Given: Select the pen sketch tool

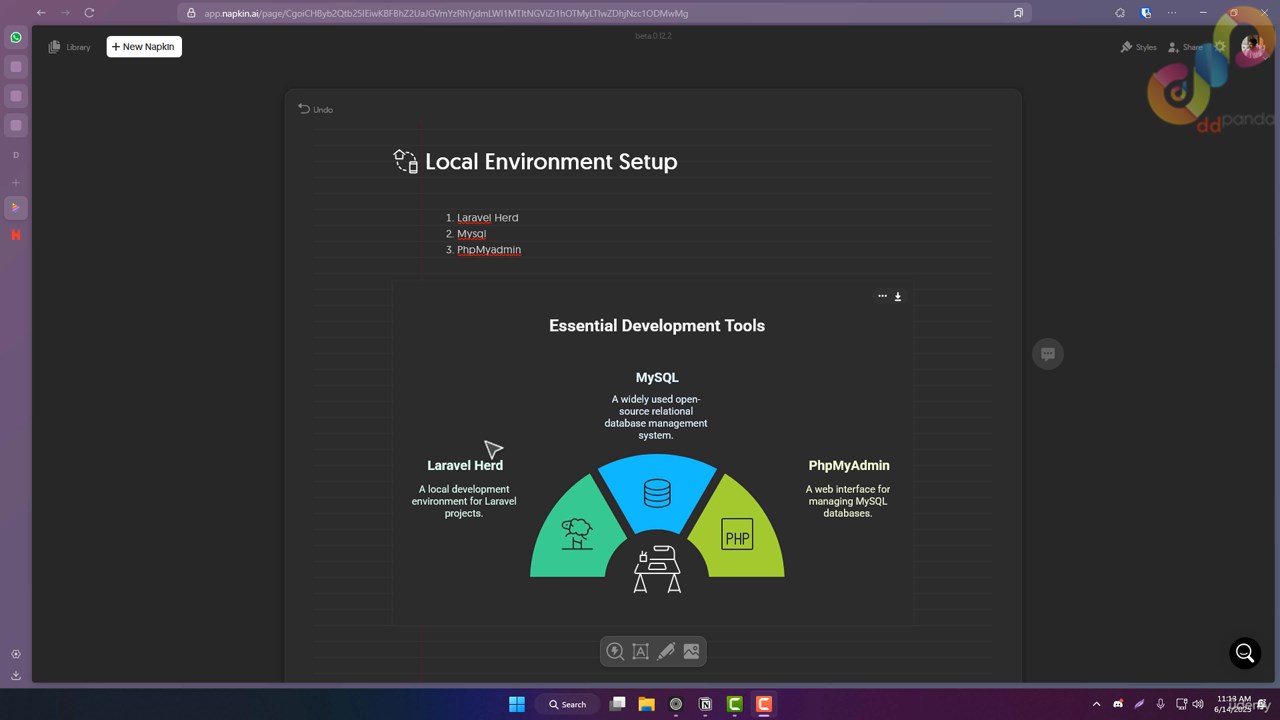Looking at the screenshot, I should click(666, 651).
